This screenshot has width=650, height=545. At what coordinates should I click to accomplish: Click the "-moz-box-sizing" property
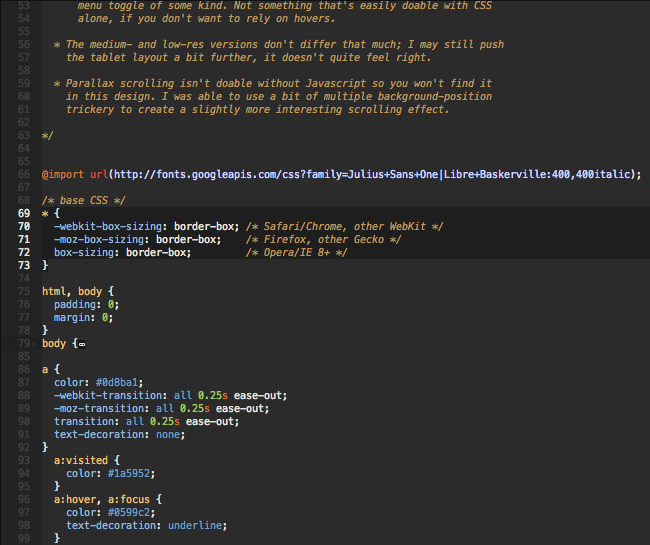[x=99, y=240]
